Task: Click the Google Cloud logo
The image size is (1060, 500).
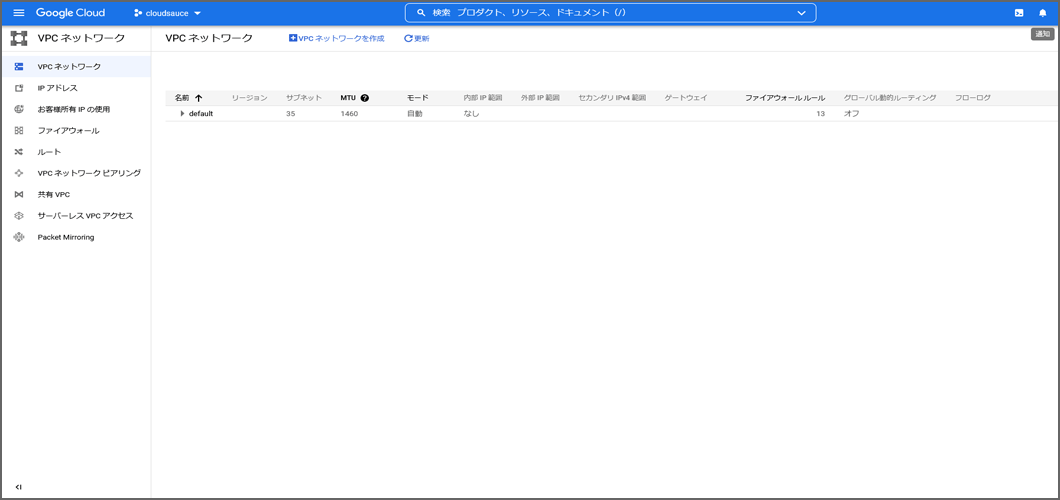Action: pyautogui.click(x=70, y=13)
